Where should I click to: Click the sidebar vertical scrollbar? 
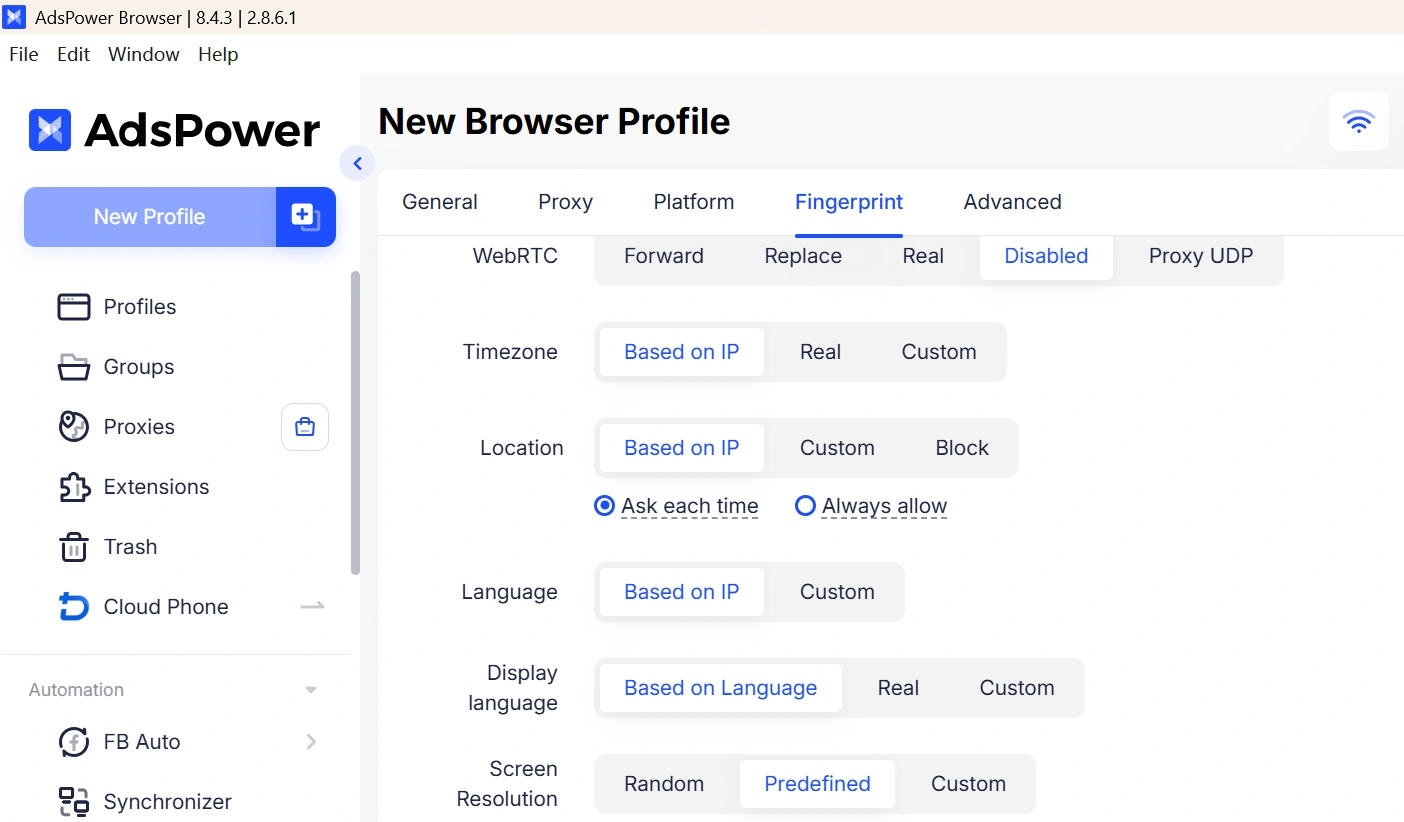355,423
